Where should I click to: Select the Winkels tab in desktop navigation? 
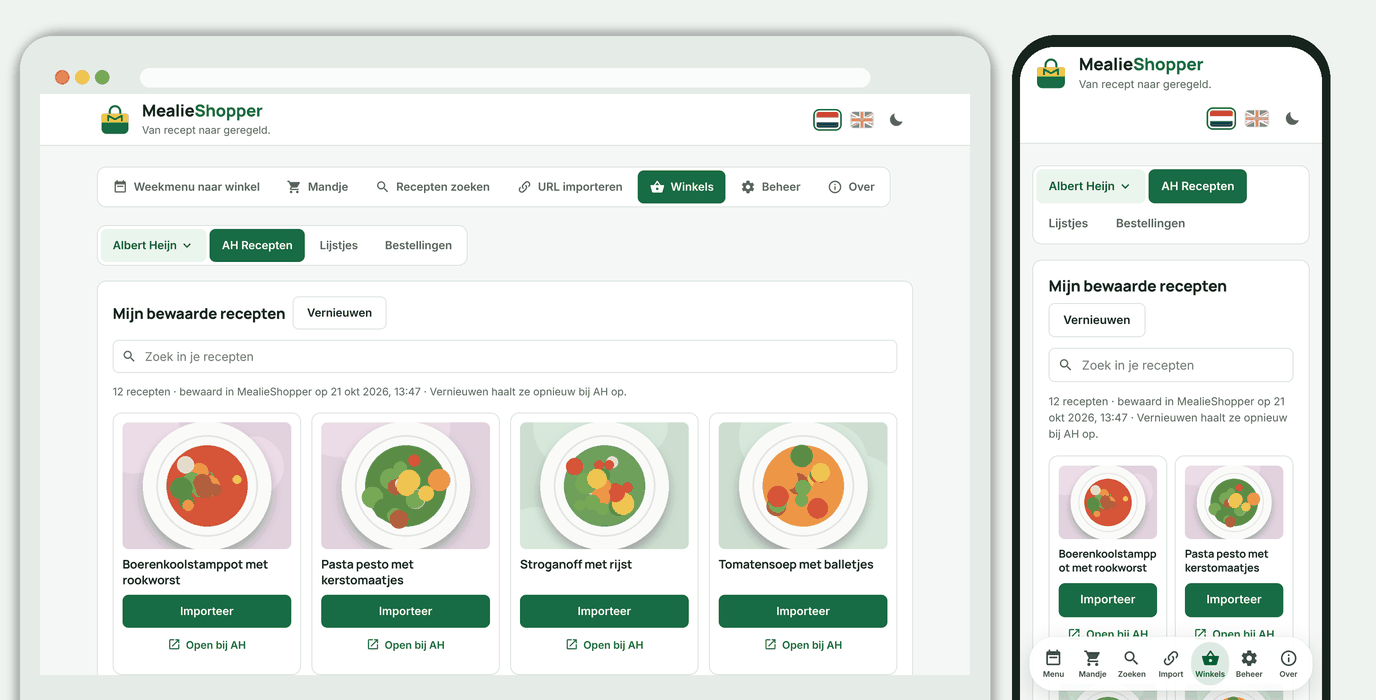[x=682, y=187]
